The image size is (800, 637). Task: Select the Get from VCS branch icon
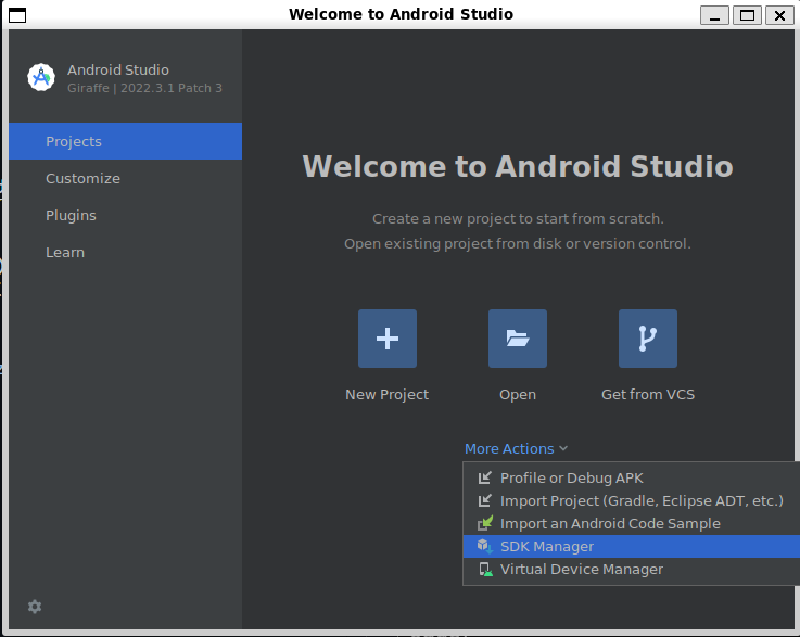(648, 338)
